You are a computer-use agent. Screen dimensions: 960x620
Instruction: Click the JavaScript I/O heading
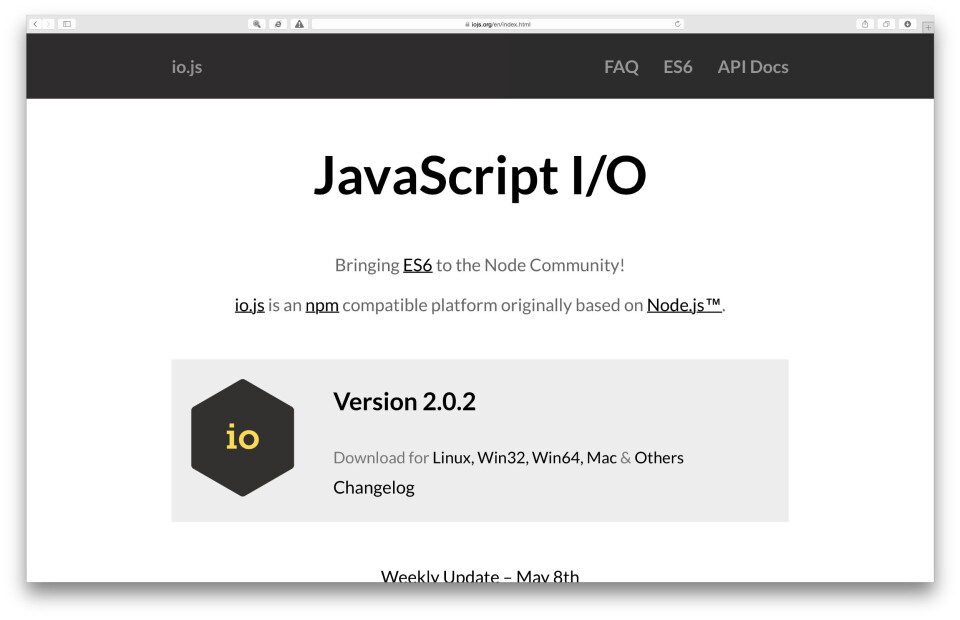[x=480, y=176]
